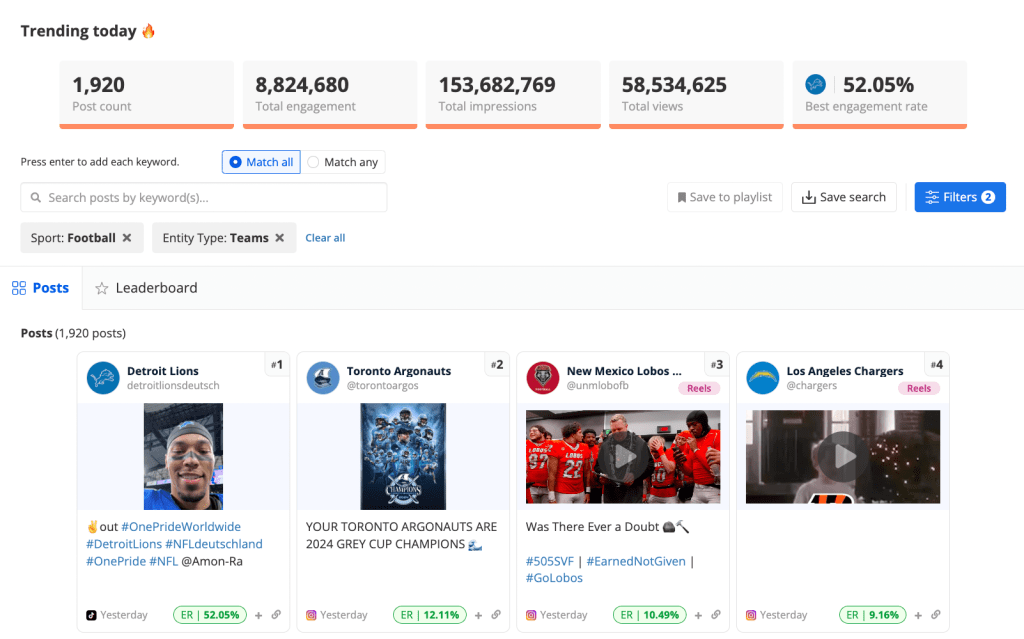Click the plus icon on Chargers post

click(919, 615)
